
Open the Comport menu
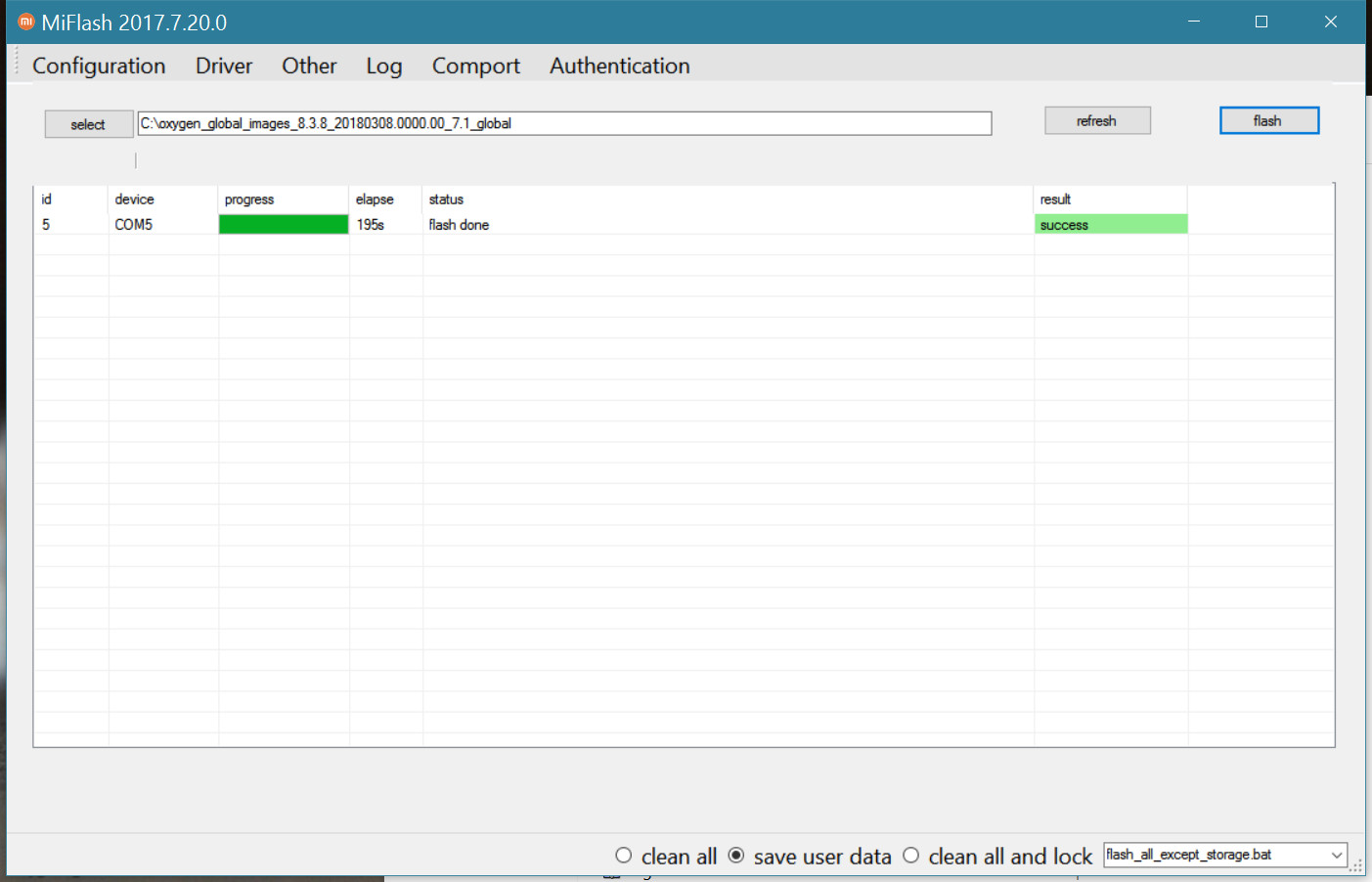(475, 66)
